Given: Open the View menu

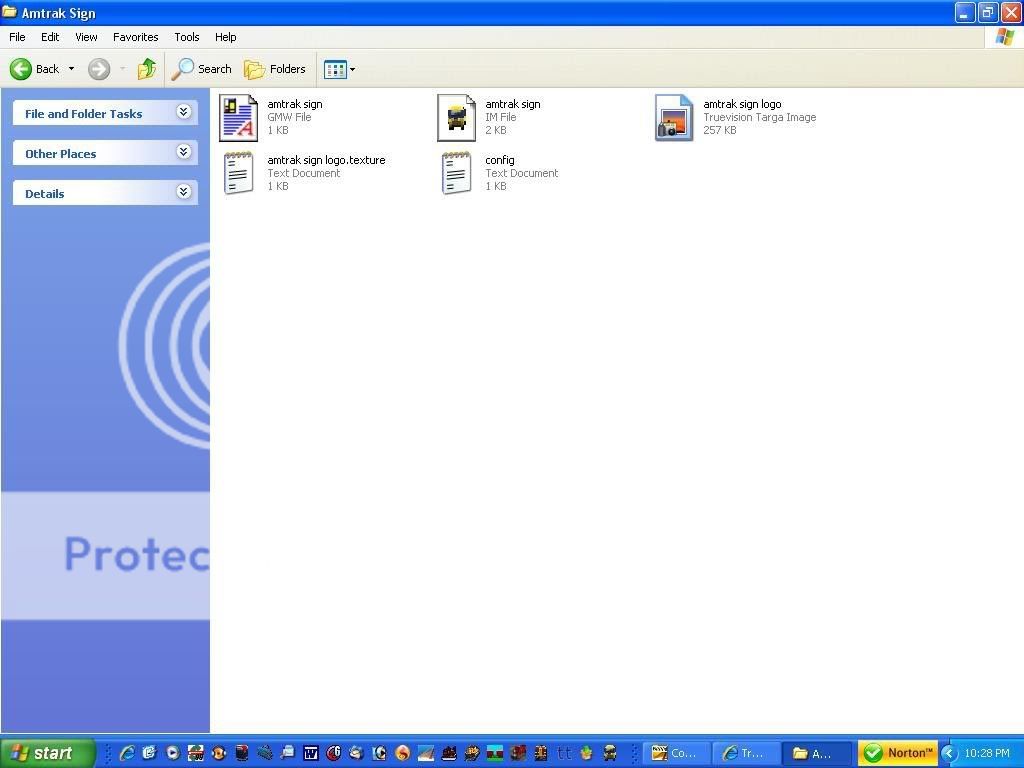Looking at the screenshot, I should click(86, 37).
